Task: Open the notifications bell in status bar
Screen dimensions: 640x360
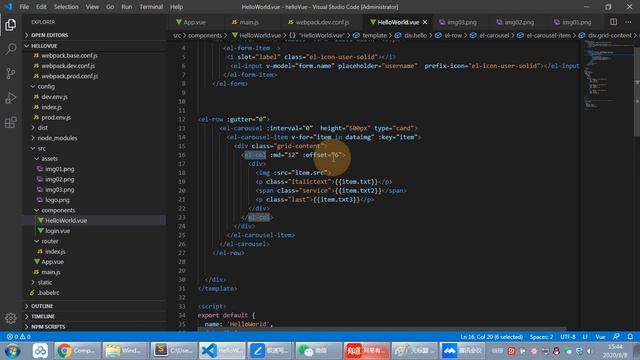Action: pos(630,337)
